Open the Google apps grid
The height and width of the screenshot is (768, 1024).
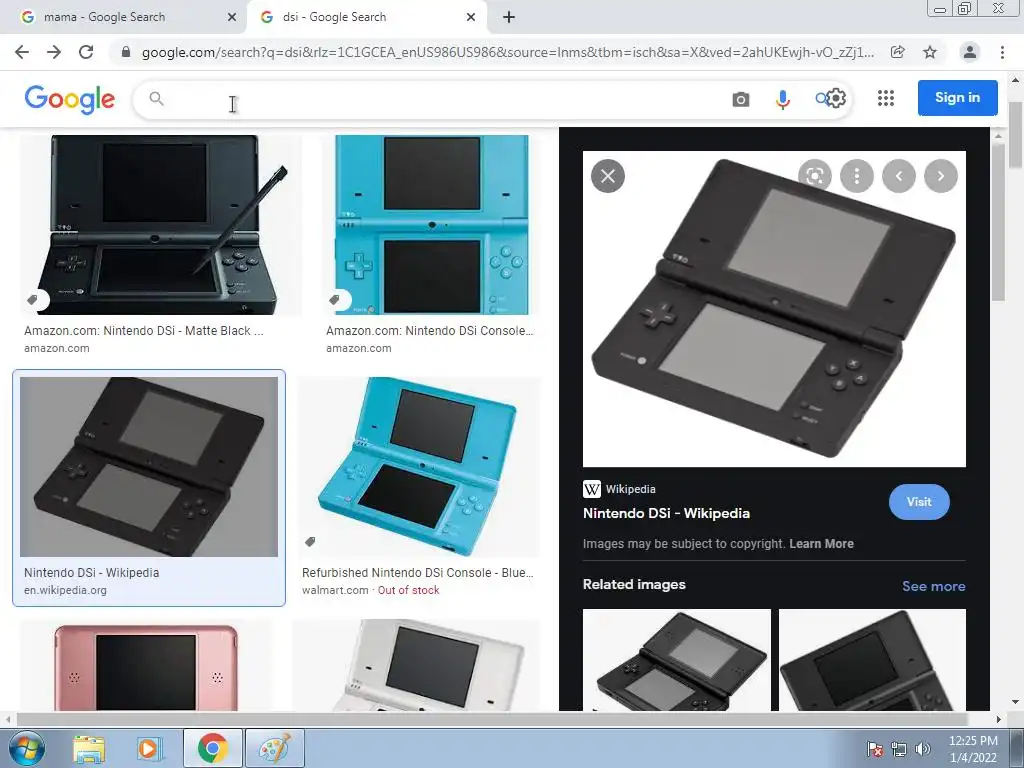pyautogui.click(x=886, y=98)
